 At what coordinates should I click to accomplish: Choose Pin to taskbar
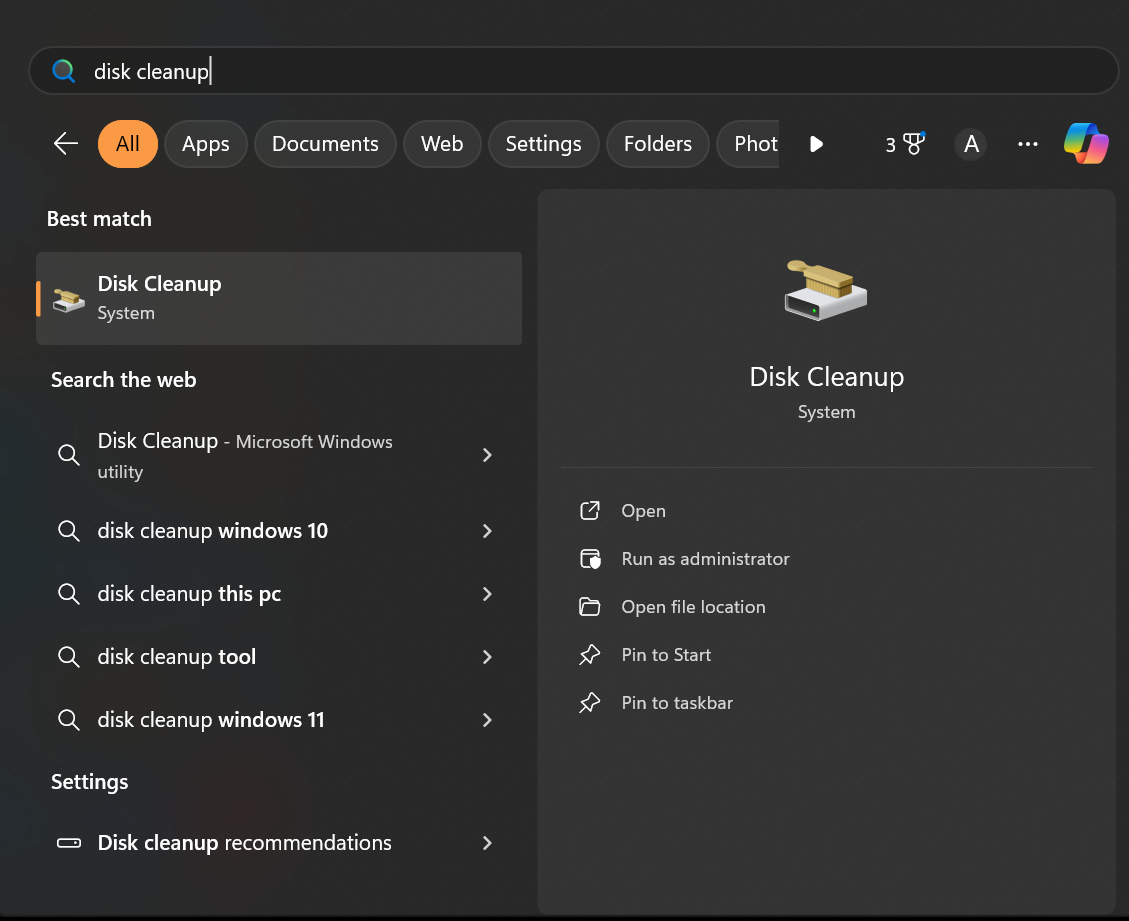[677, 703]
